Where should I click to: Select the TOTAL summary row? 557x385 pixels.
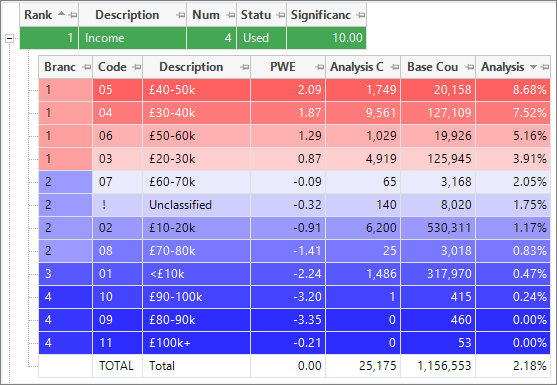click(294, 366)
